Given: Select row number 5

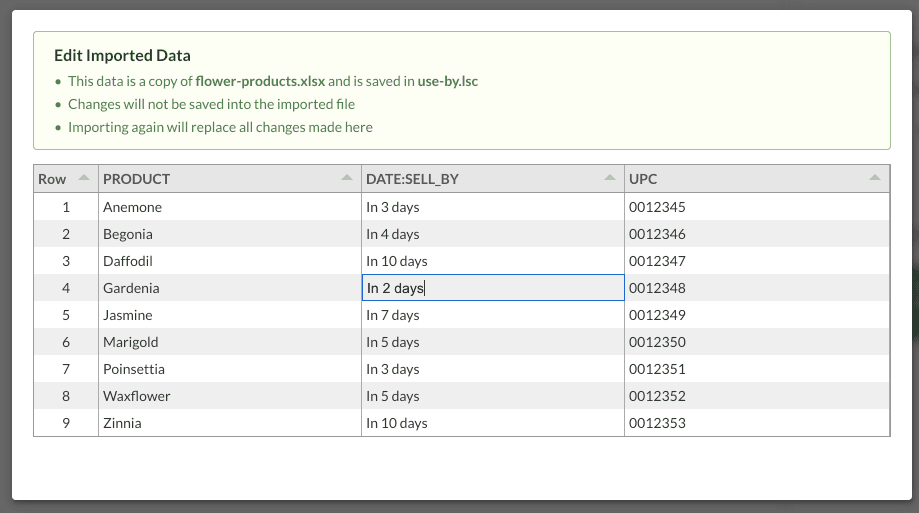Looking at the screenshot, I should [x=66, y=315].
